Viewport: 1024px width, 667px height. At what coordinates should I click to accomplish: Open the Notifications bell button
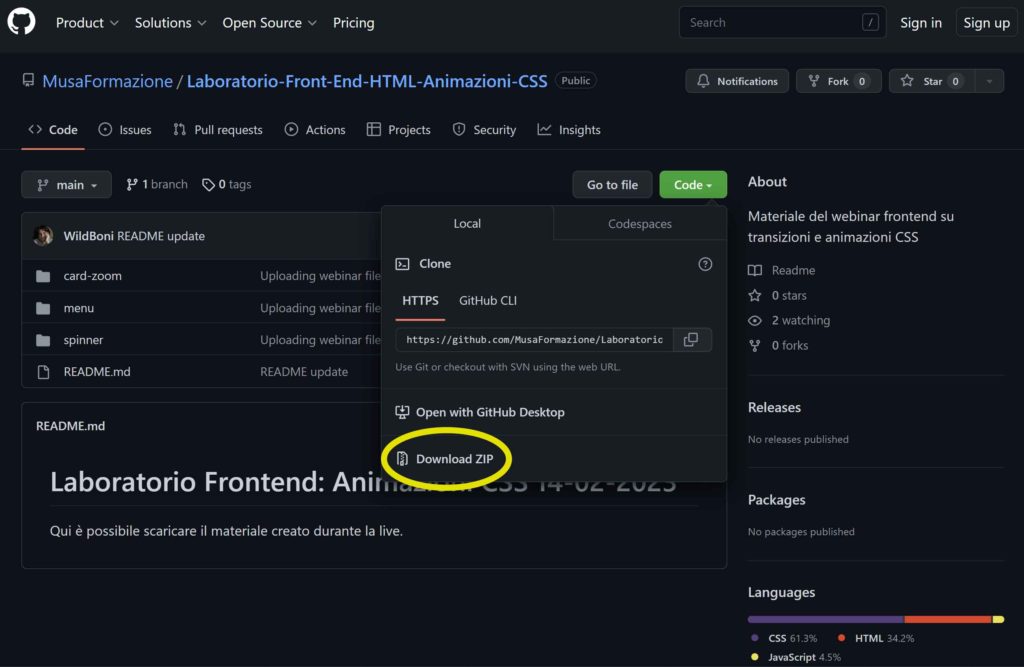coord(737,81)
